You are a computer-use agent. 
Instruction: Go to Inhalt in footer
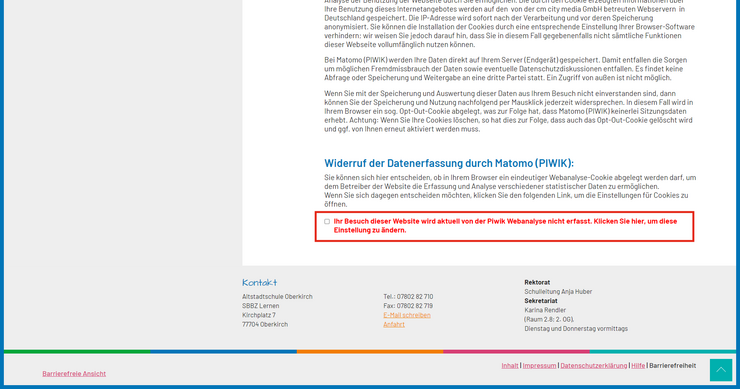tap(510, 365)
